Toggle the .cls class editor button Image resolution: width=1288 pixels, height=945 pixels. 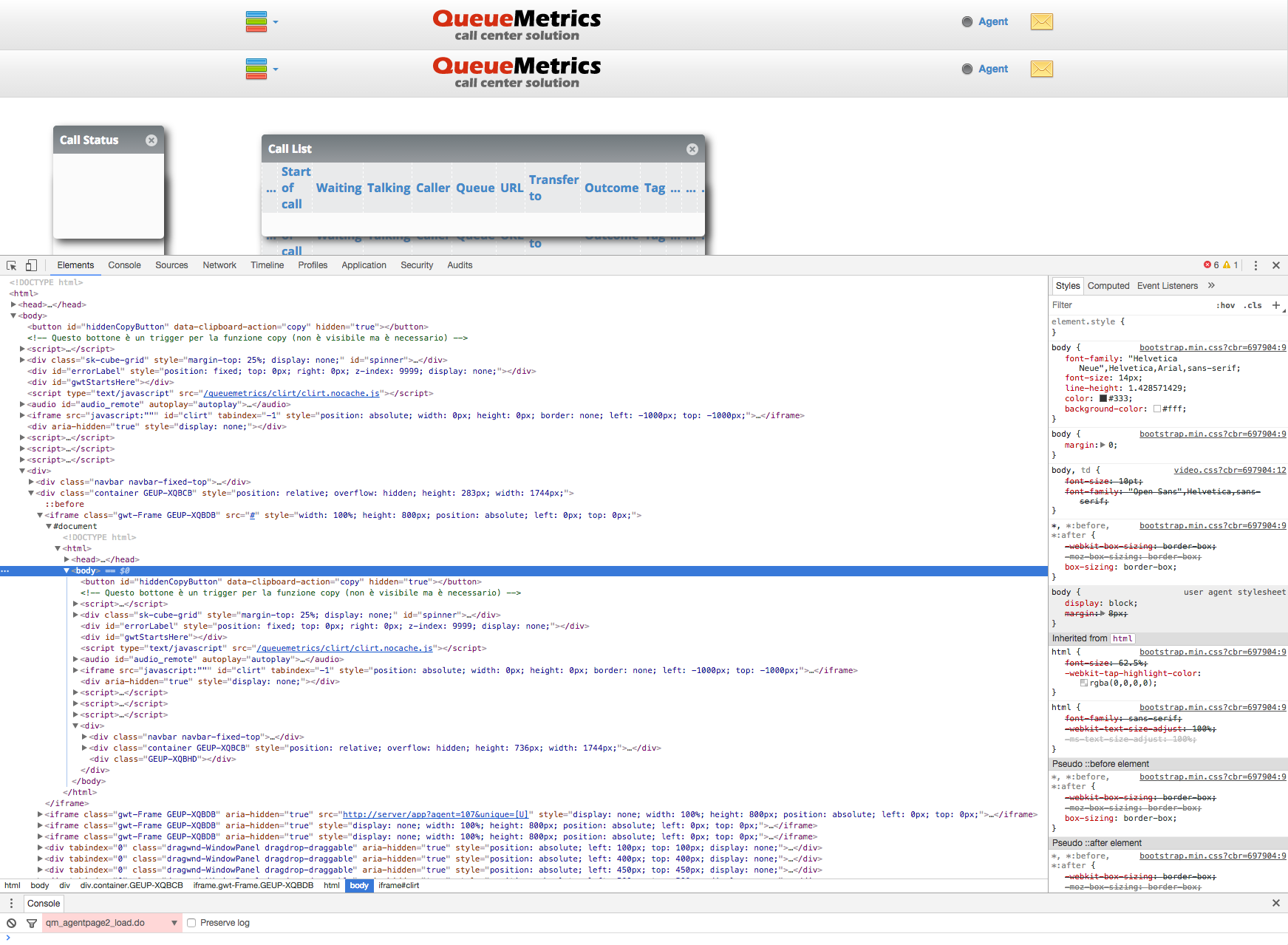(x=1253, y=305)
